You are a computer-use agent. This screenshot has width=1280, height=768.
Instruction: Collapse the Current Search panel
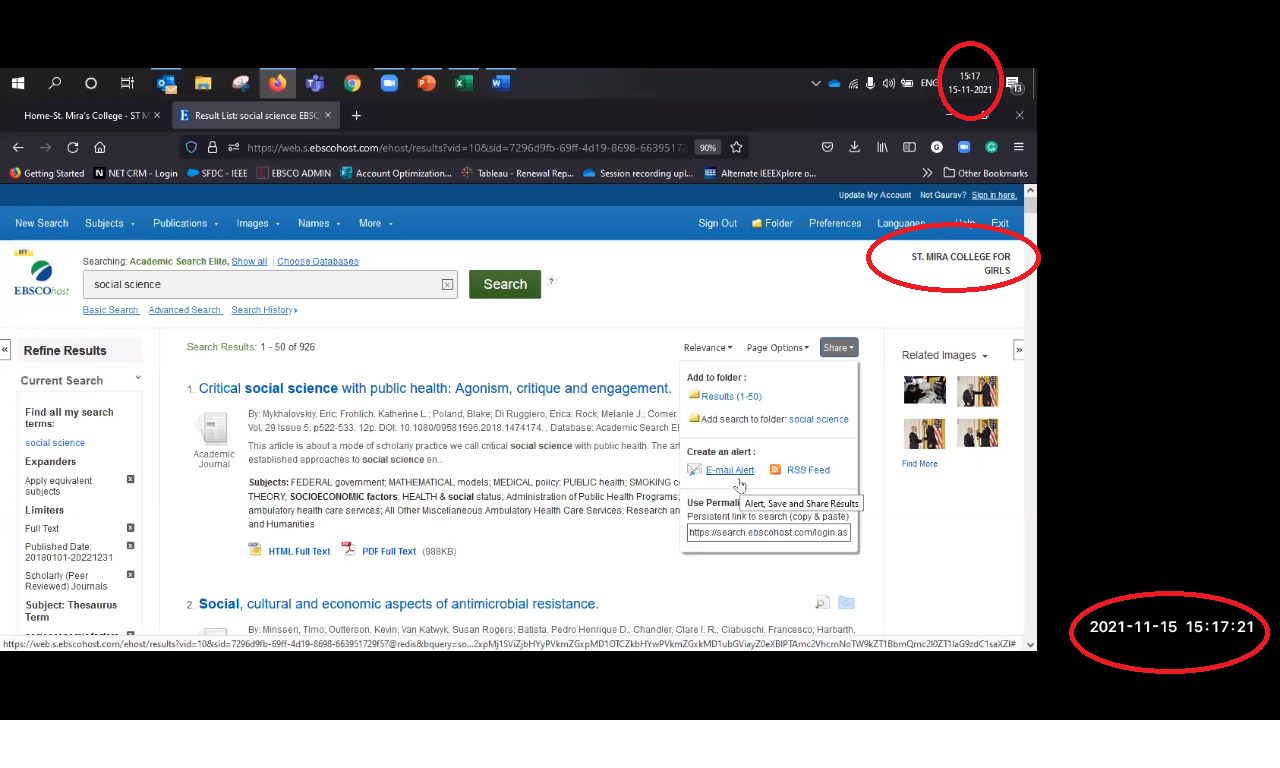137,378
